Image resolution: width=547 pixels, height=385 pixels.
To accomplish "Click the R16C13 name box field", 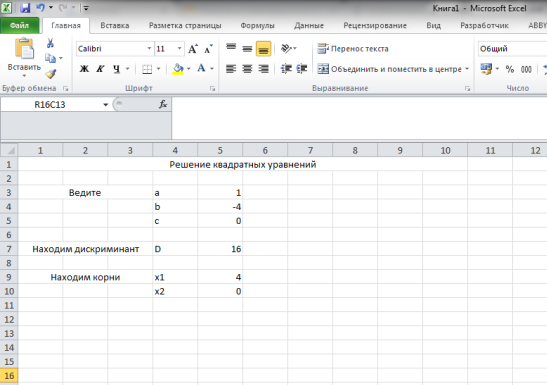I will pyautogui.click(x=50, y=105).
